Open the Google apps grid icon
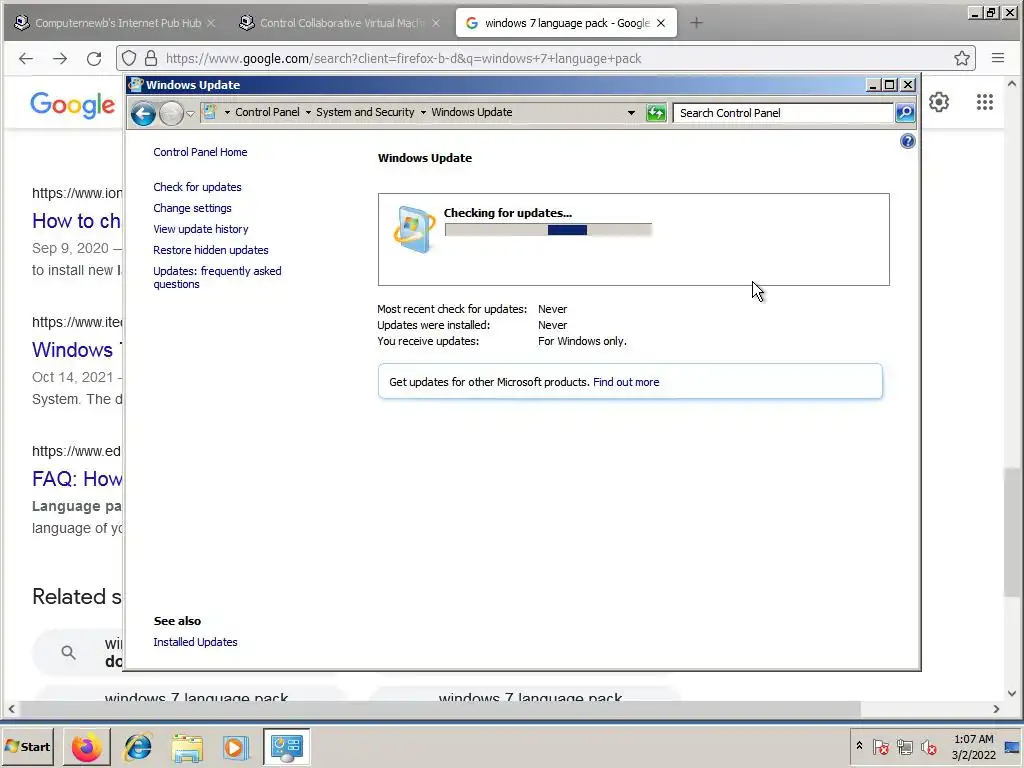The height and width of the screenshot is (768, 1024). [985, 102]
